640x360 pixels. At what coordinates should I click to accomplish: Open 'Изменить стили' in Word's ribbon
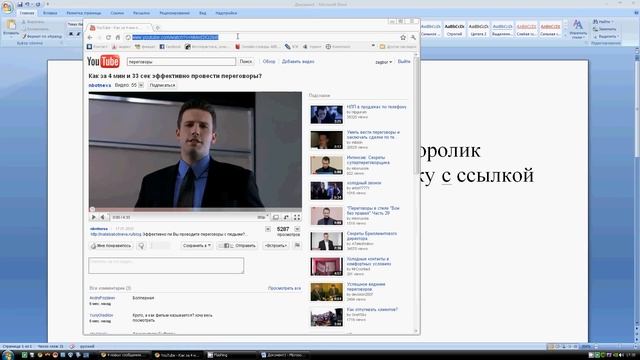click(x=578, y=29)
